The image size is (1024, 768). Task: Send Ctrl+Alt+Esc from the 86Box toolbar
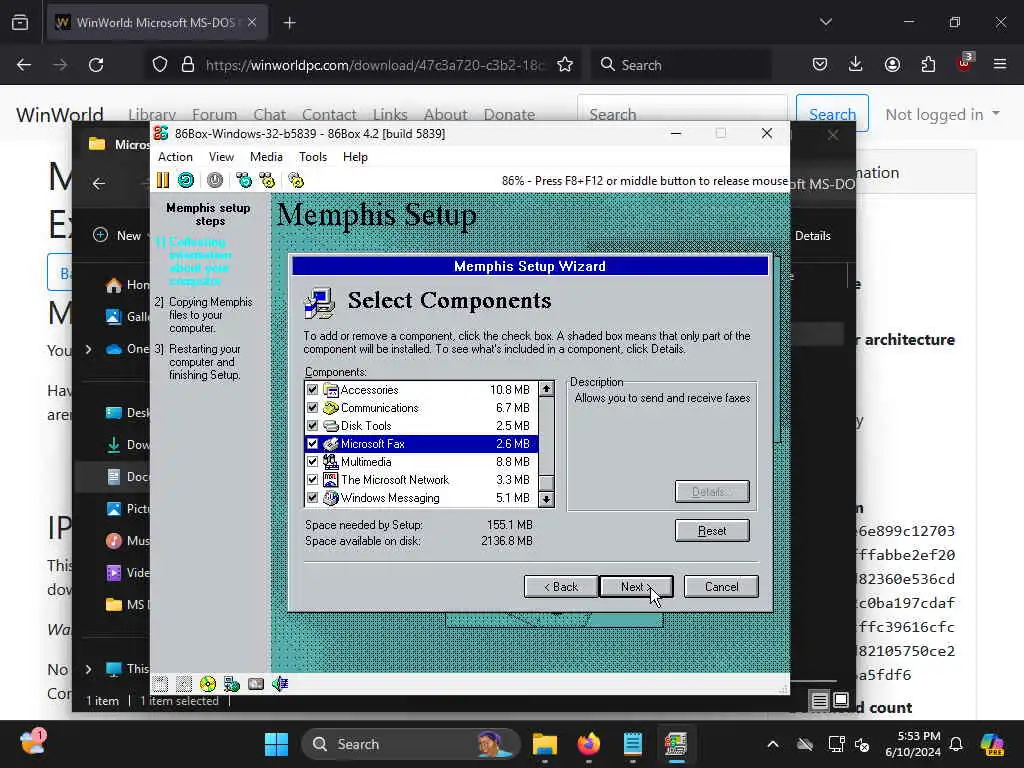tap(267, 180)
